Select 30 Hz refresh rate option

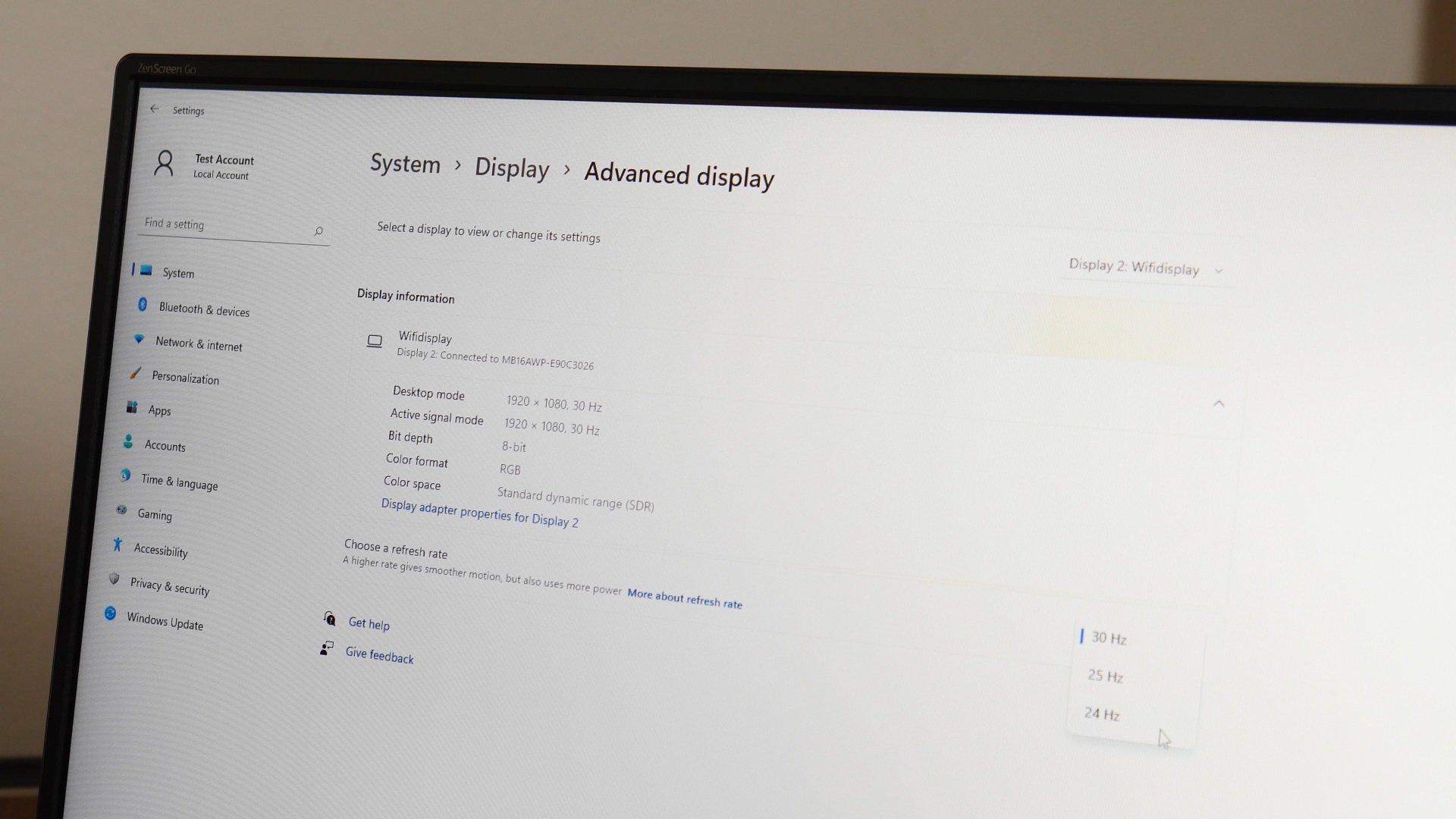tap(1108, 637)
